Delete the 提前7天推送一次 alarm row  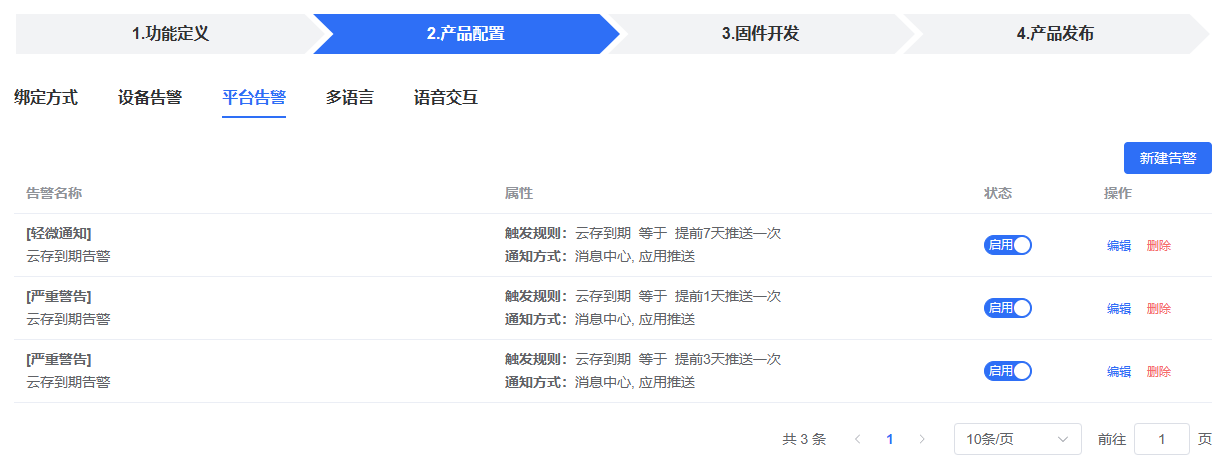click(x=1159, y=246)
